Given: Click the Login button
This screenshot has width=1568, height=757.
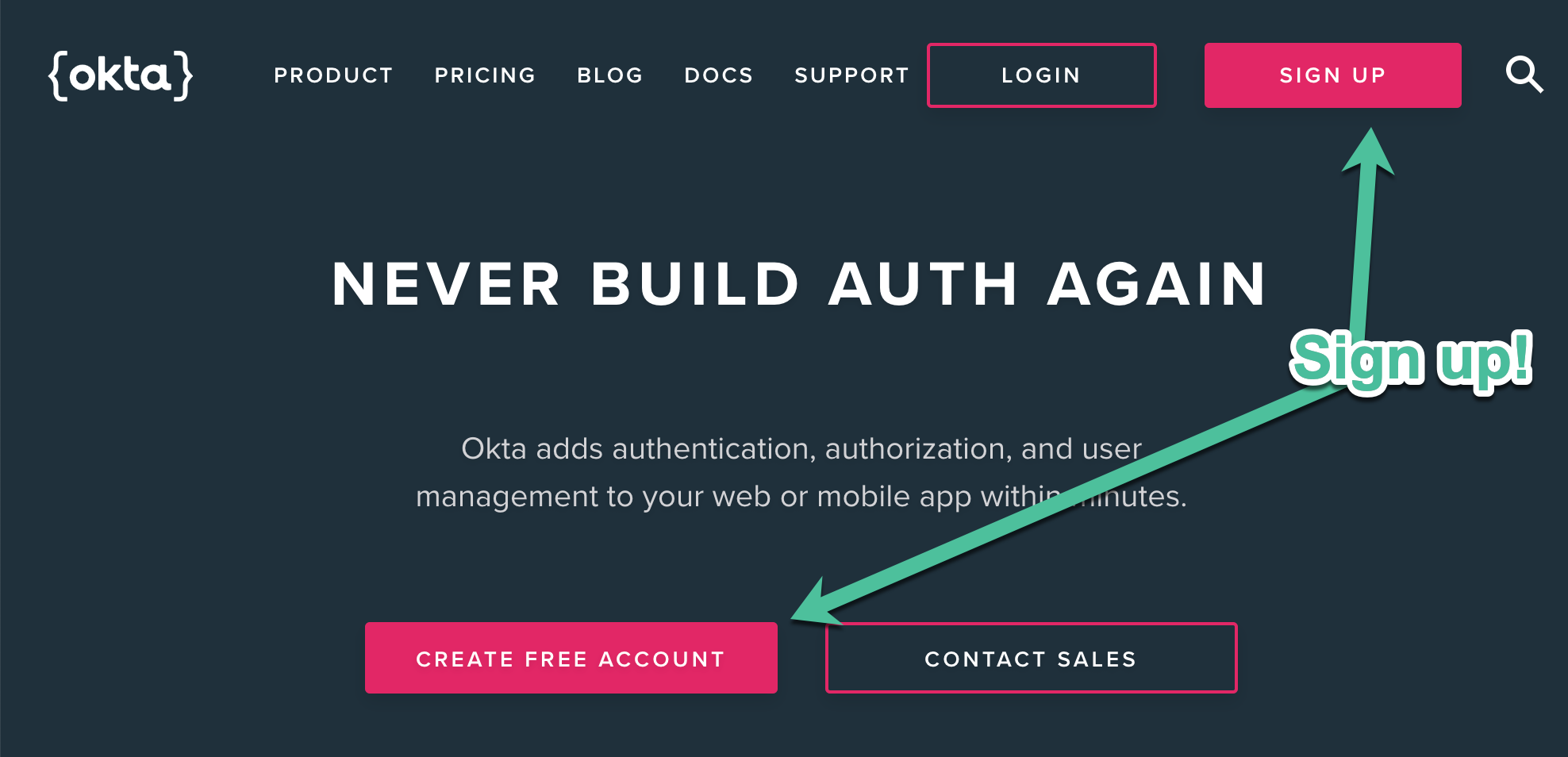Looking at the screenshot, I should point(1041,75).
